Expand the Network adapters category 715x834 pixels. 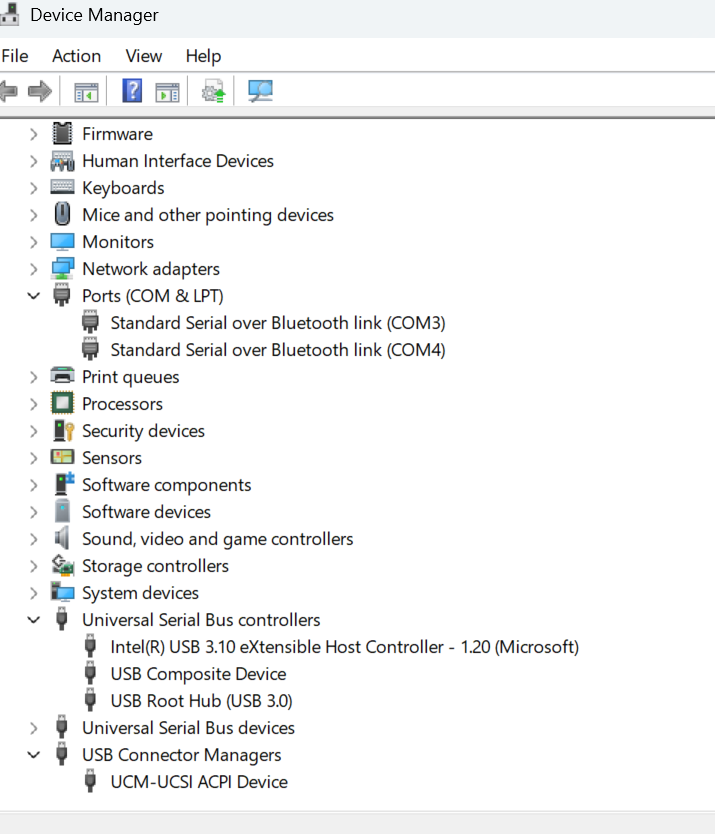tap(34, 269)
